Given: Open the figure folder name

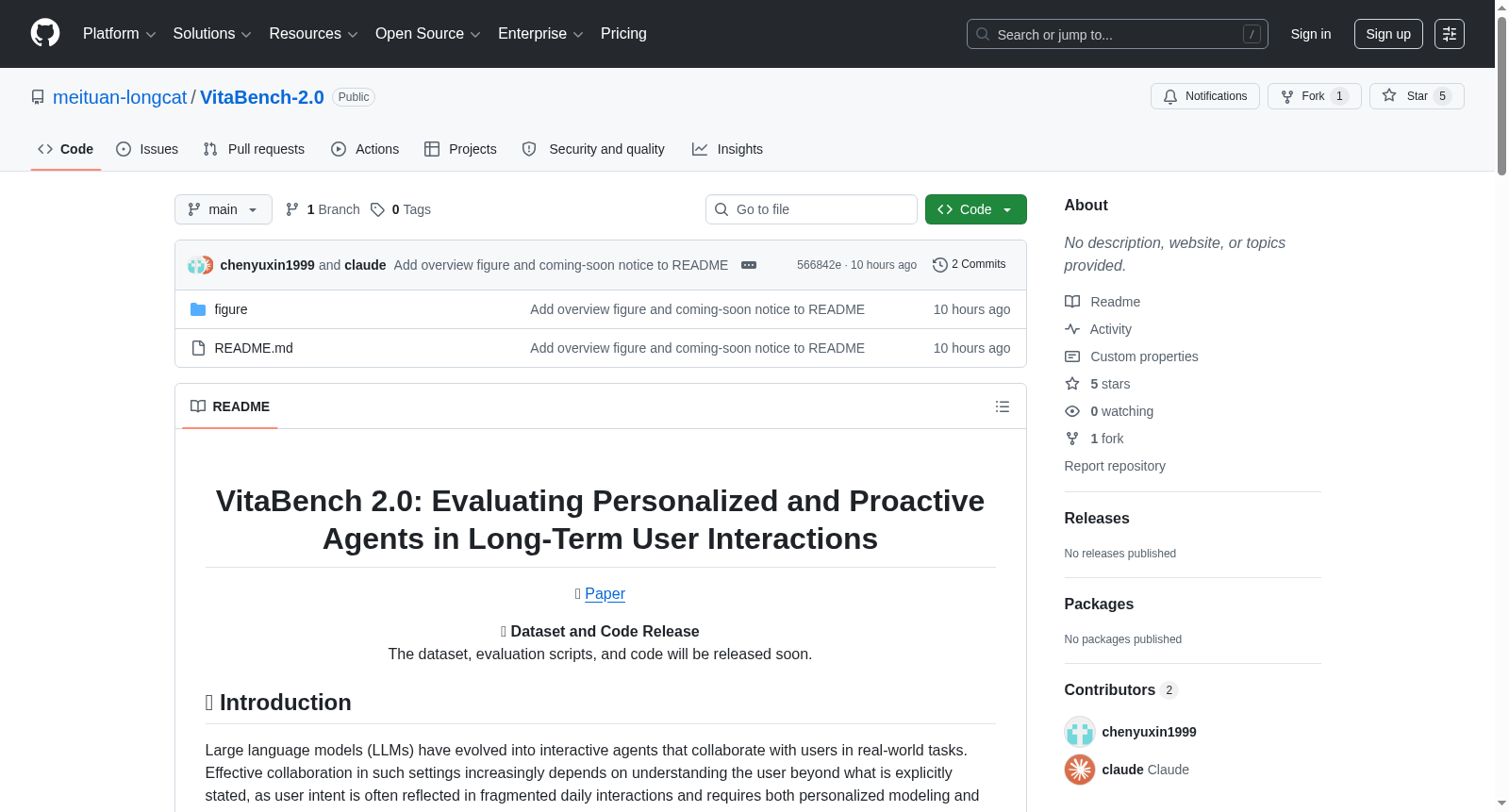Looking at the screenshot, I should coord(231,309).
